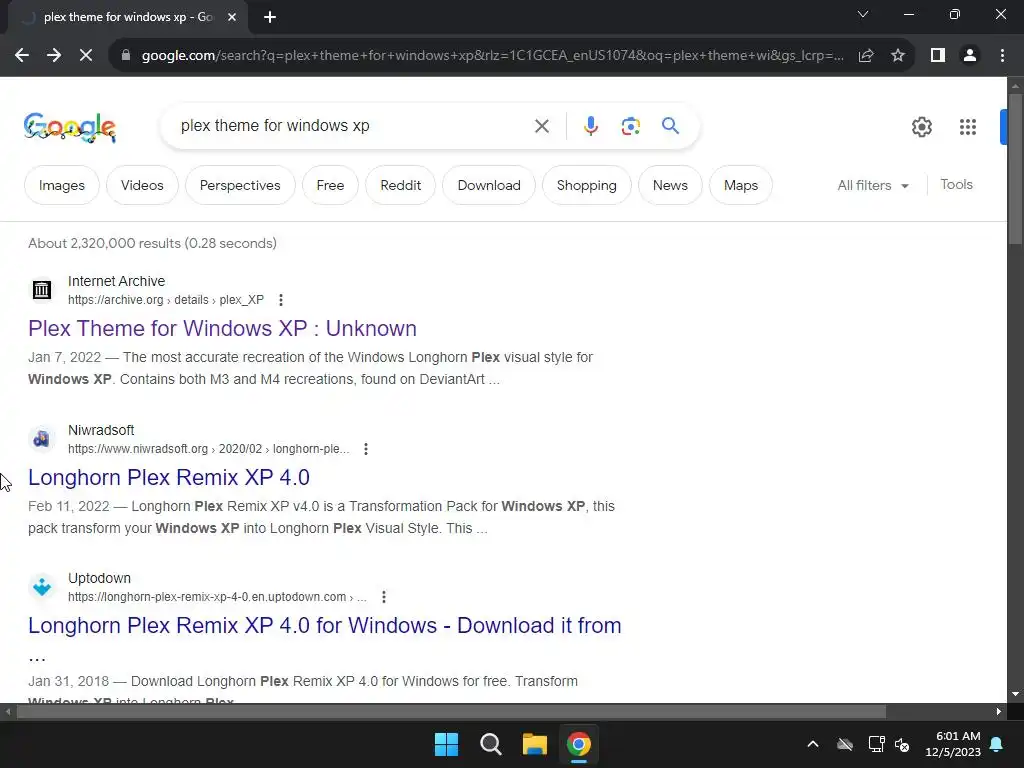This screenshot has height=768, width=1024.
Task: Click the Niwradsoft favicon
Action: [x=42, y=438]
